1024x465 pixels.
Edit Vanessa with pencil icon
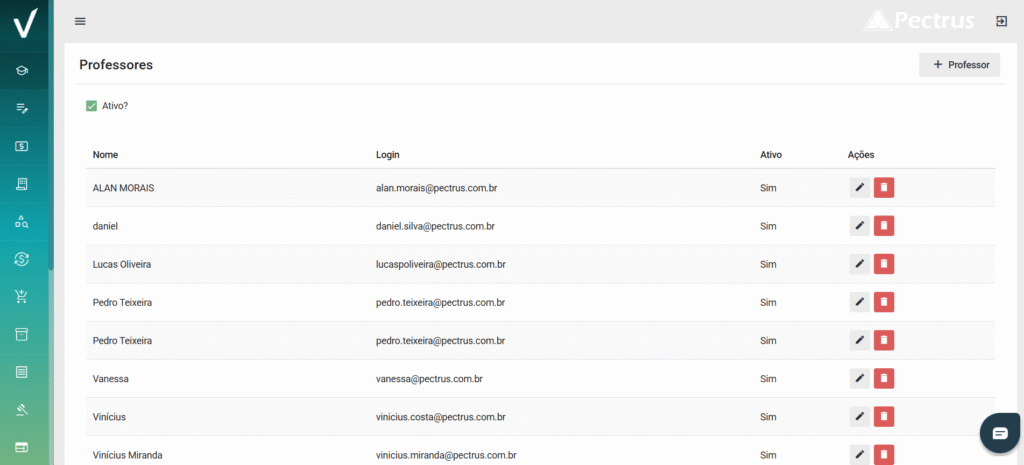[x=859, y=378]
